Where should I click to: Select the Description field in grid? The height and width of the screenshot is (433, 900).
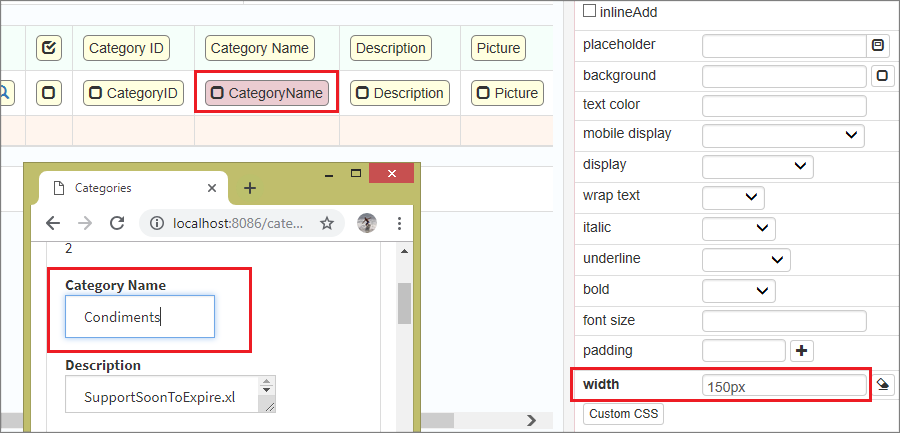point(400,93)
